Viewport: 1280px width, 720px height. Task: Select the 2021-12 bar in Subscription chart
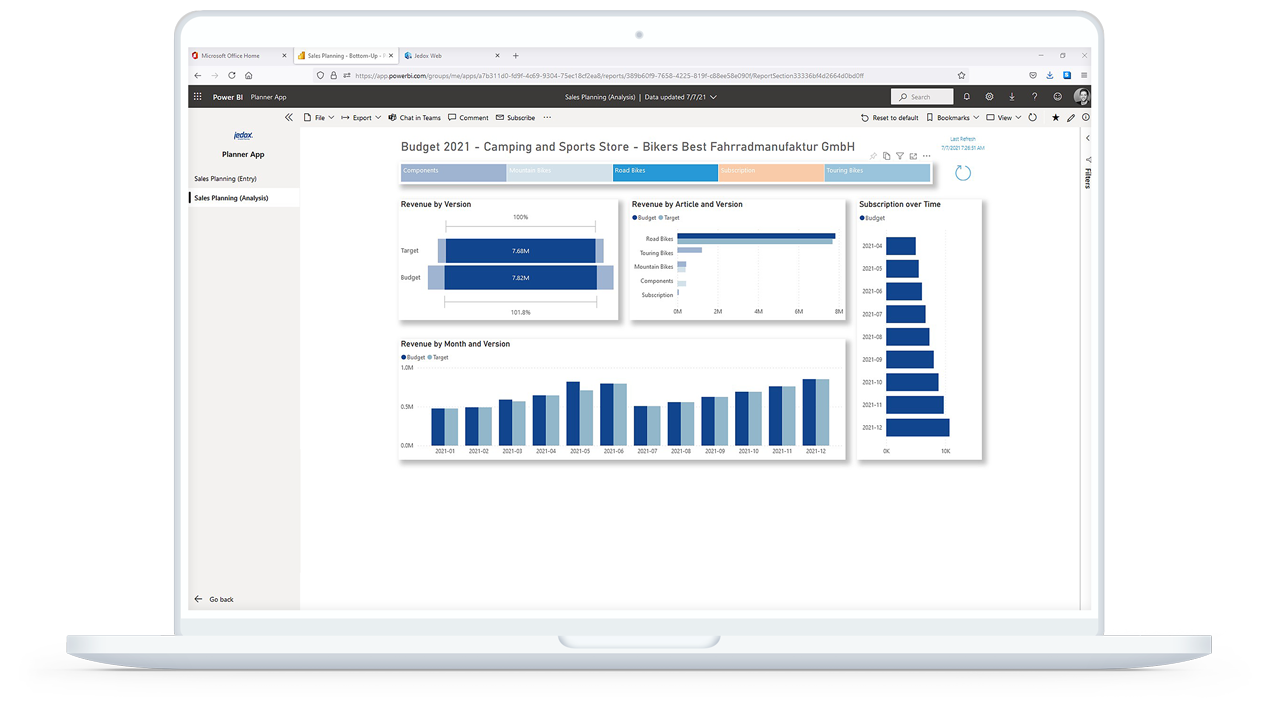click(917, 428)
